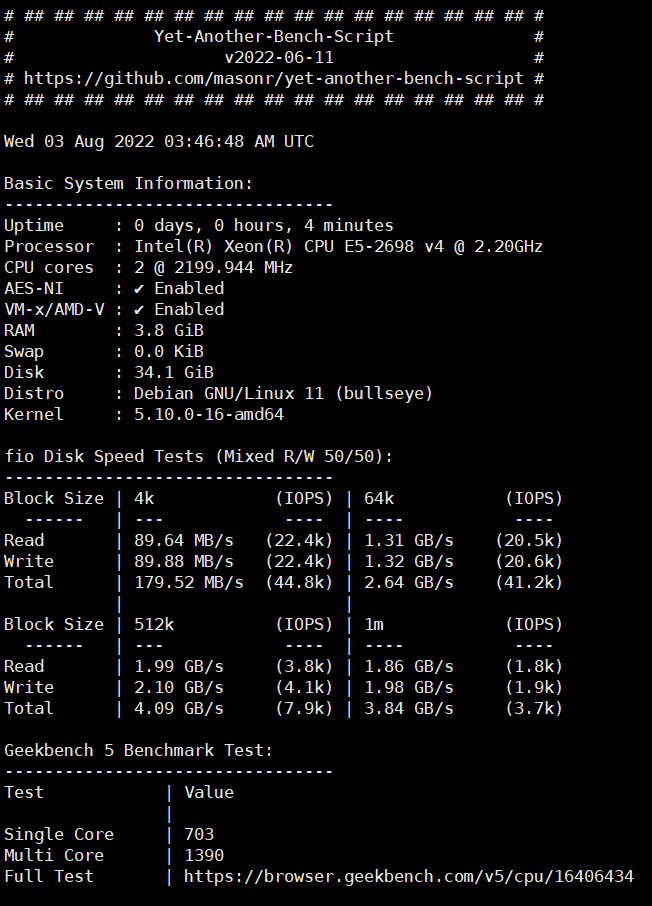Click the 512k Write 2.10 GB/s value
The height and width of the screenshot is (906, 652).
(179, 688)
